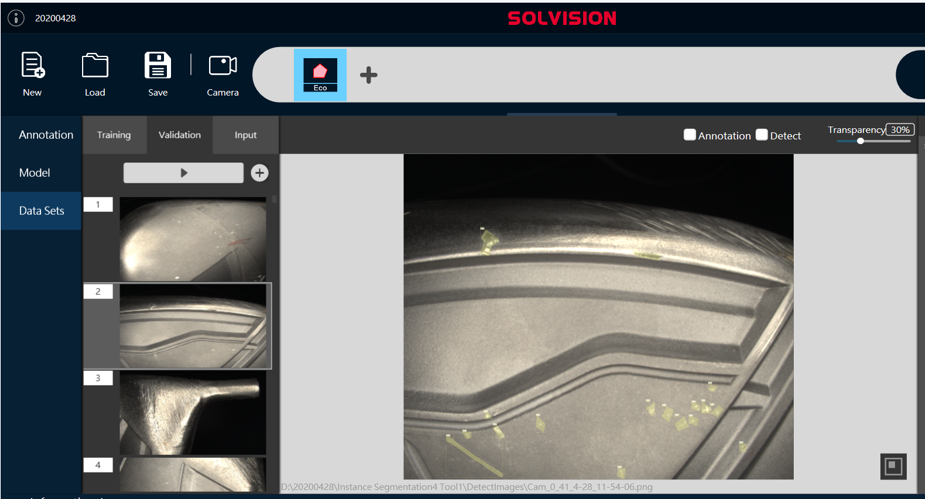Screen dimensions: 925x499
Task: Select the Data Sets side menu
Action: click(42, 211)
